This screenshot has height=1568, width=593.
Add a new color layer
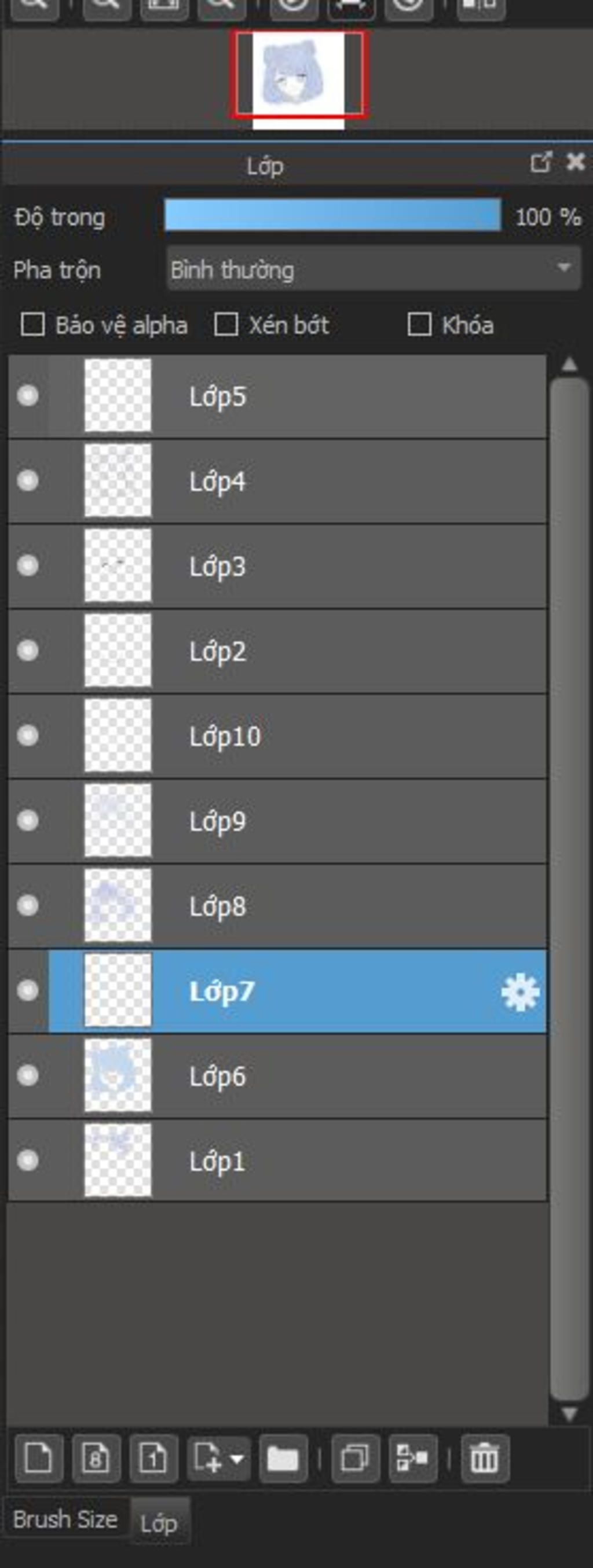[39, 1458]
